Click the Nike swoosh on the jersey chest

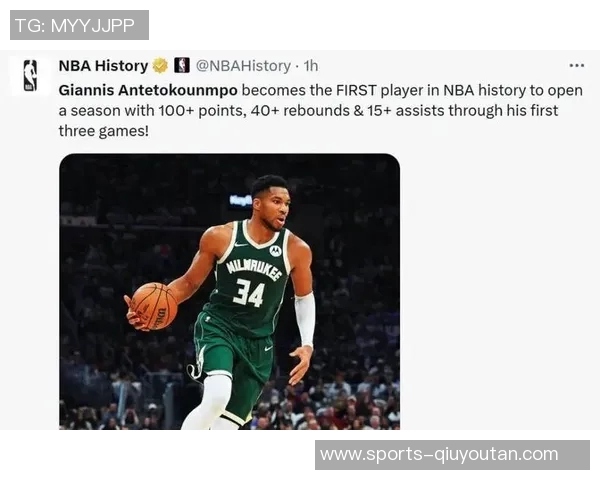[x=241, y=245]
